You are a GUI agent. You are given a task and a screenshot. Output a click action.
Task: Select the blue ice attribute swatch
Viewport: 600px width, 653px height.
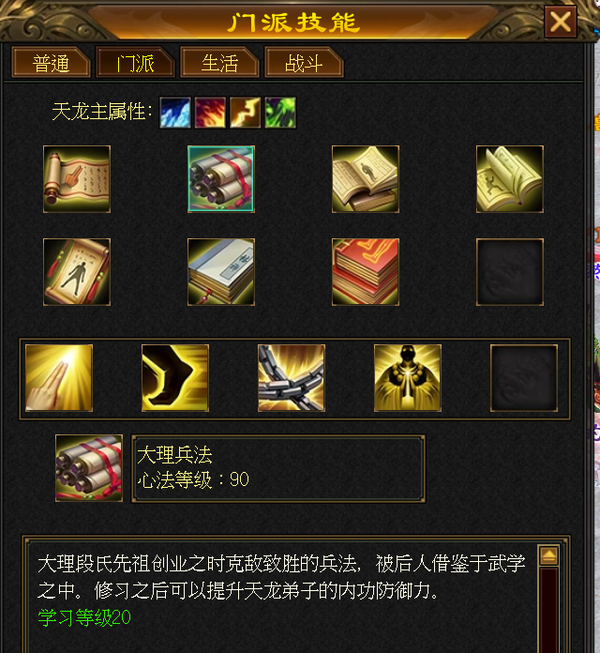(175, 112)
